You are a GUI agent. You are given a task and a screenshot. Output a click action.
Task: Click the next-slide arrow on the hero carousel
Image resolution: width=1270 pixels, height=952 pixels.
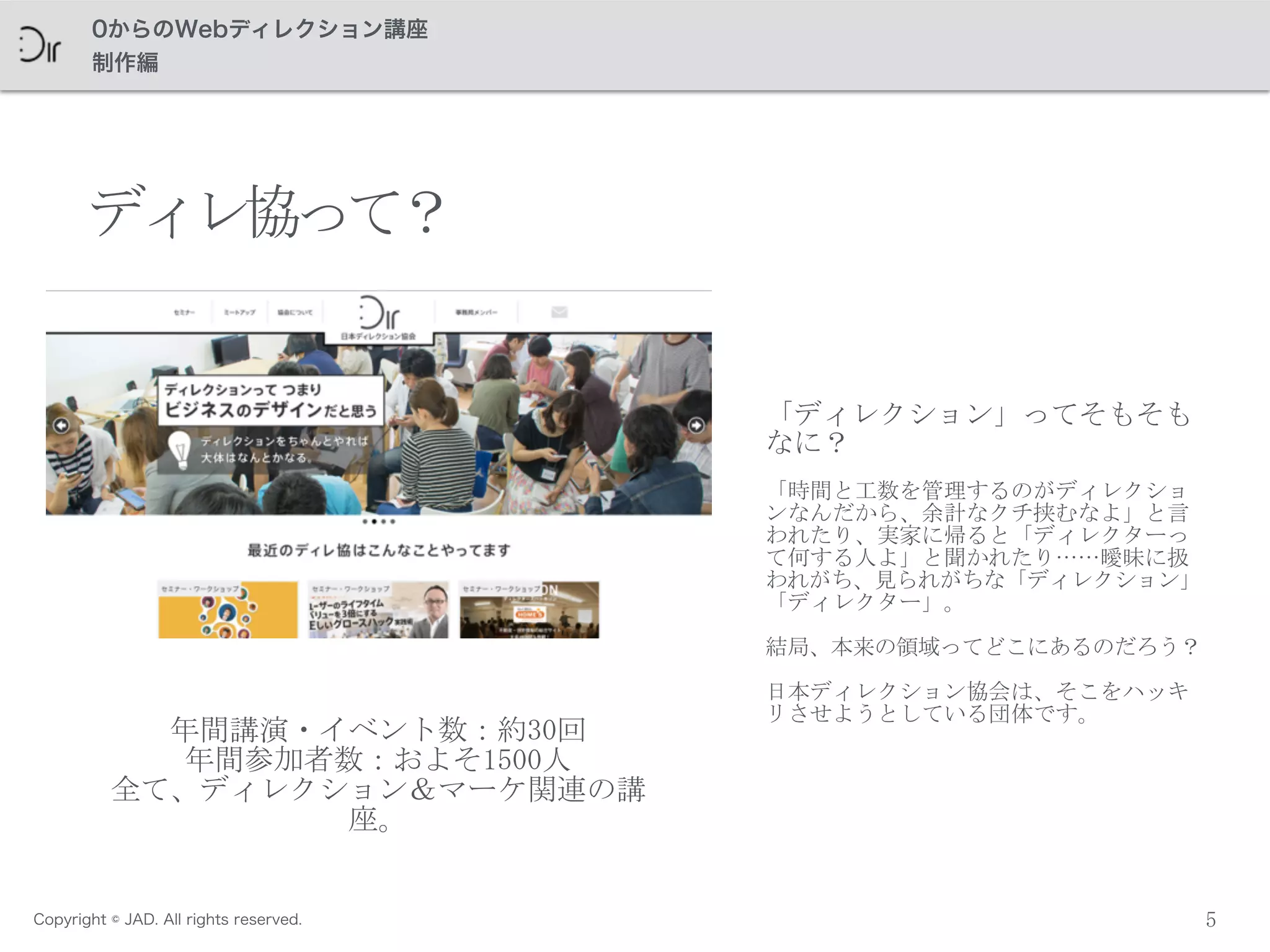tap(696, 425)
